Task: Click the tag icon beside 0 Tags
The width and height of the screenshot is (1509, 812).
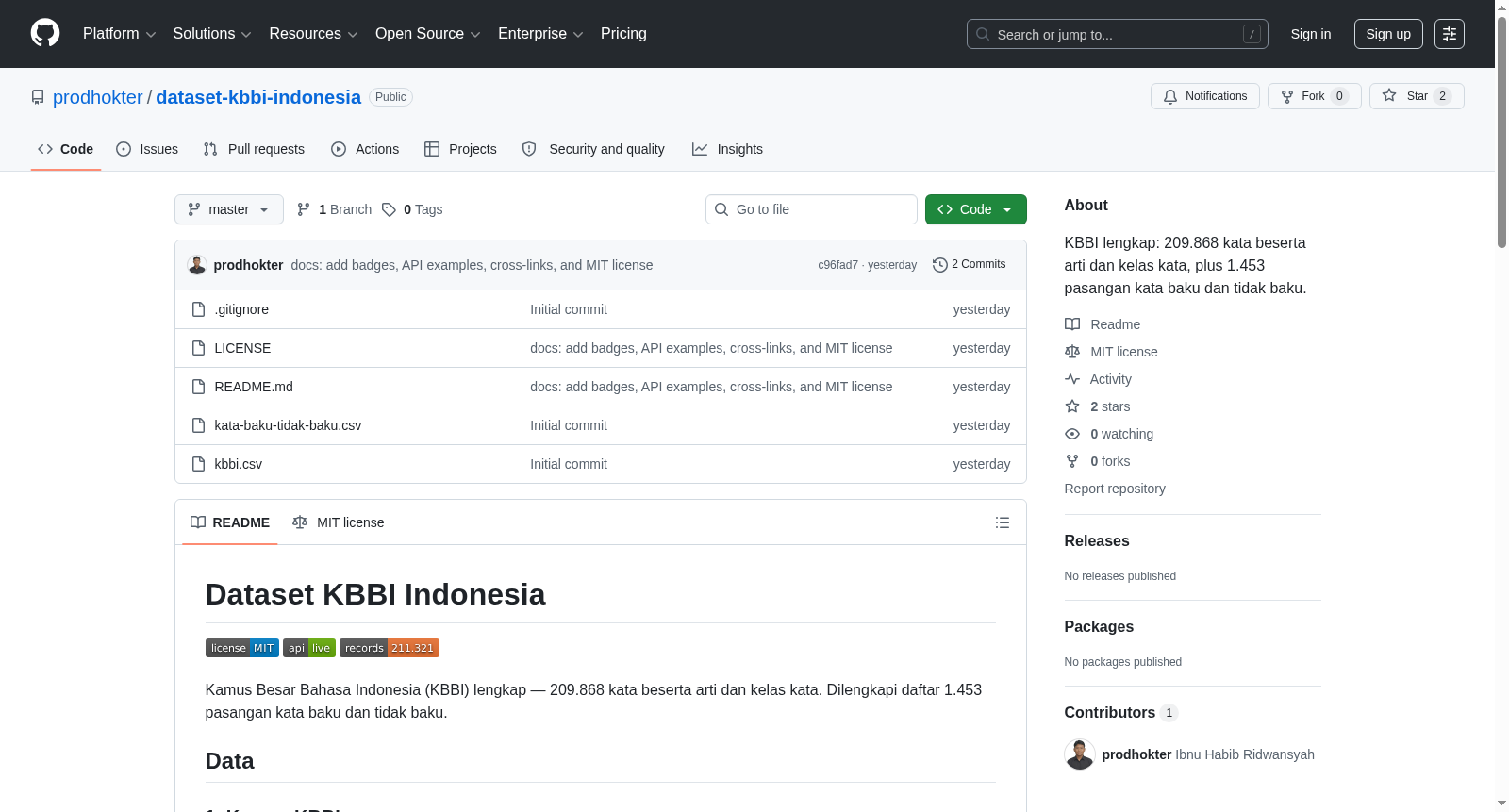Action: pyautogui.click(x=389, y=209)
